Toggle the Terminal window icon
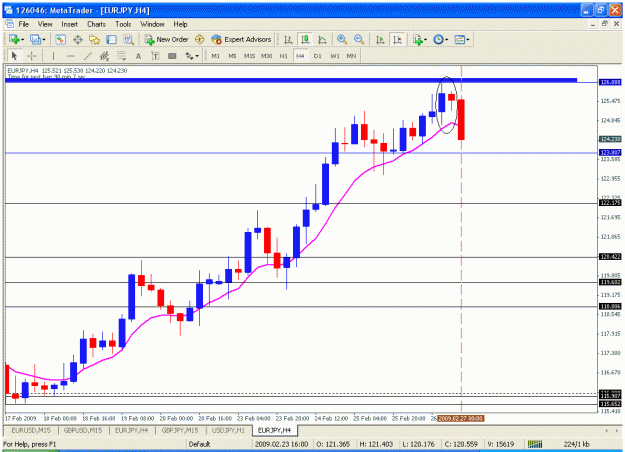This screenshot has width=625, height=452. (x=111, y=39)
